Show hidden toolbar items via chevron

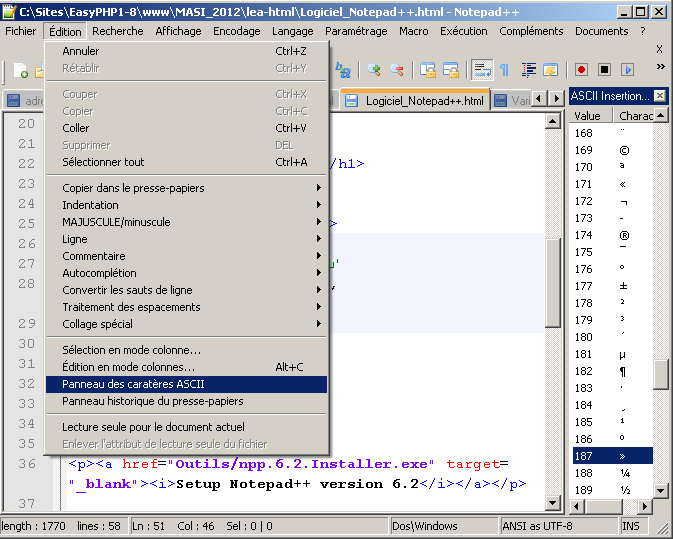[661, 67]
